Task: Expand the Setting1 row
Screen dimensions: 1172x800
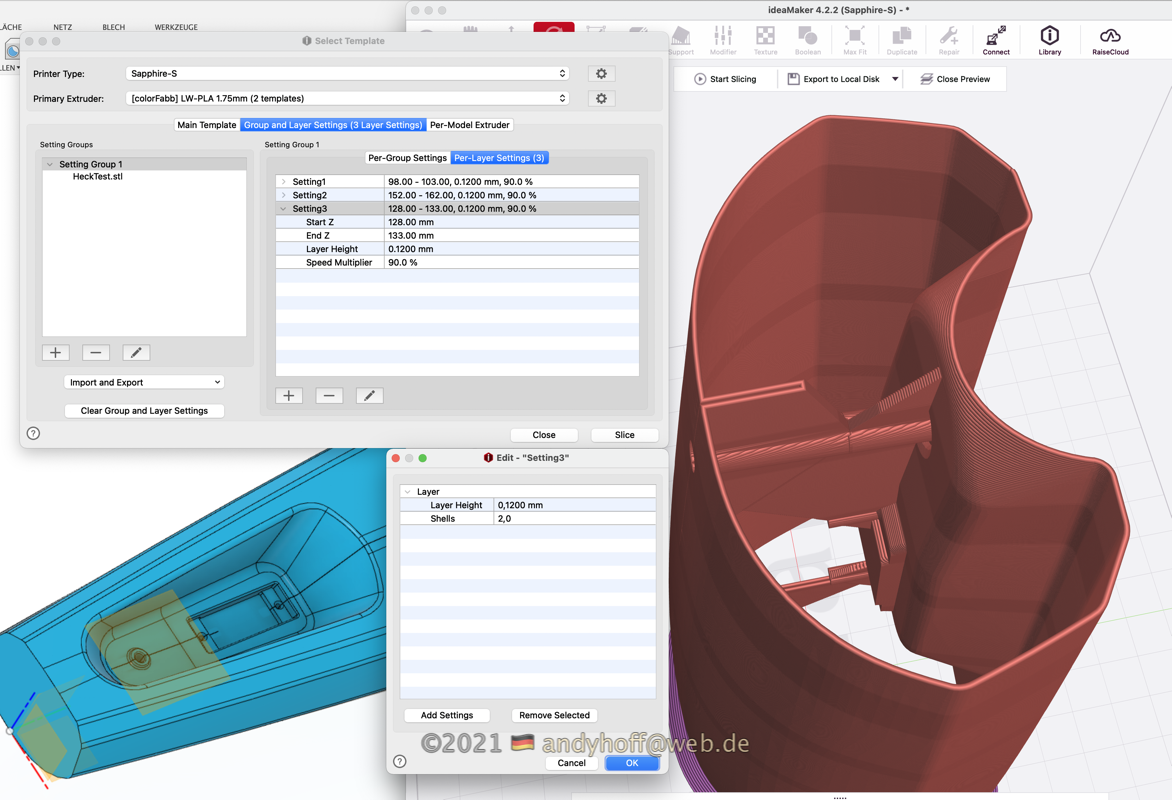Action: [x=284, y=182]
